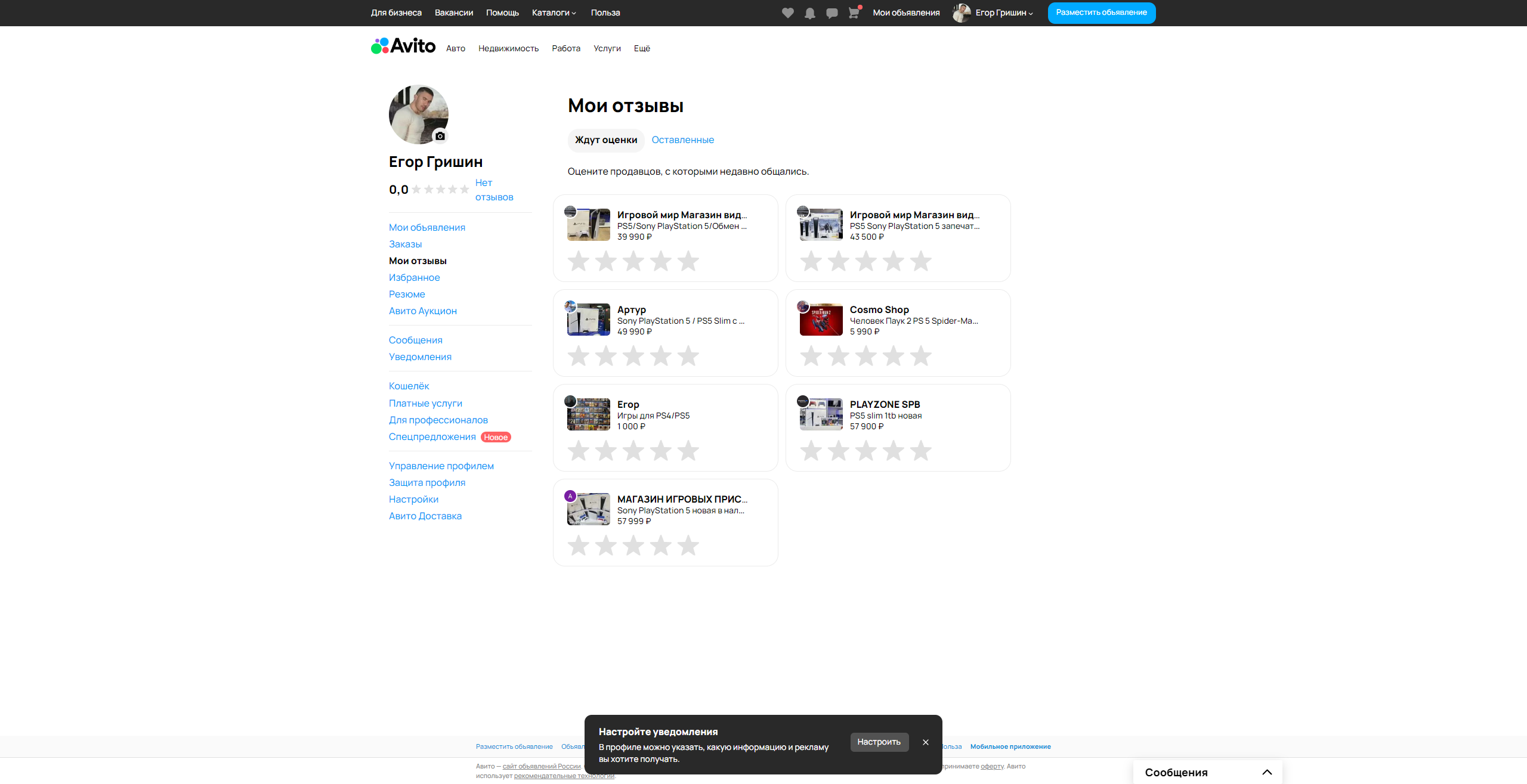Image resolution: width=1527 pixels, height=784 pixels.
Task: Close the notification settings popup
Action: [925, 742]
